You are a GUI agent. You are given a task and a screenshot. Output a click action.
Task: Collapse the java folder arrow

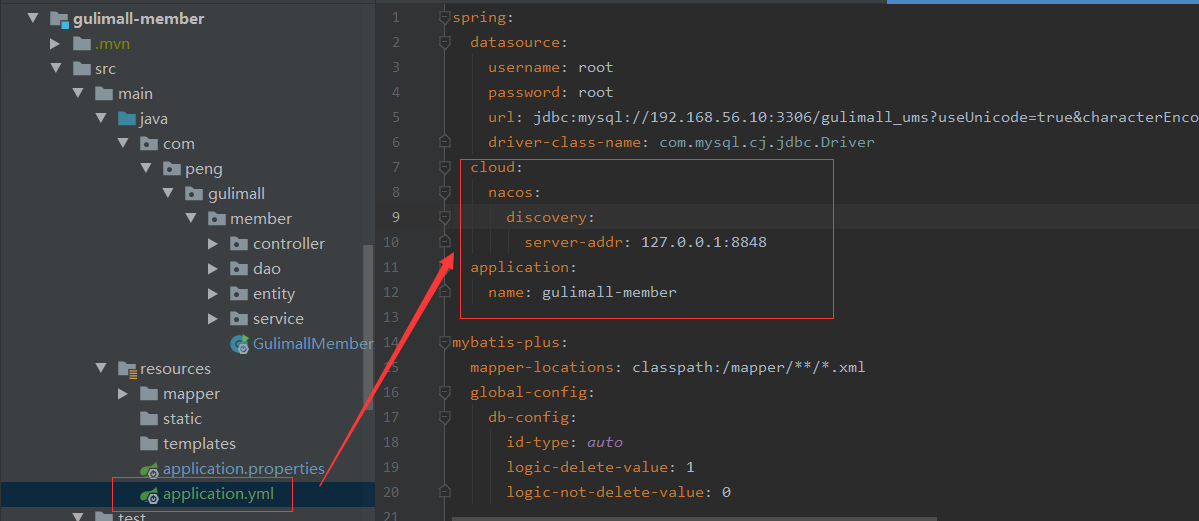[x=100, y=119]
